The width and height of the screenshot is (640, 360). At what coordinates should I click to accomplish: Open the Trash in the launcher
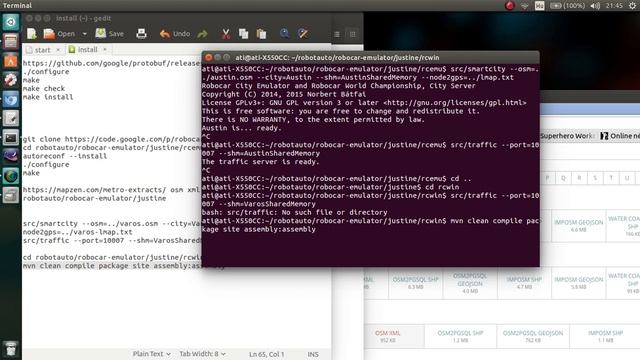click(x=11, y=349)
